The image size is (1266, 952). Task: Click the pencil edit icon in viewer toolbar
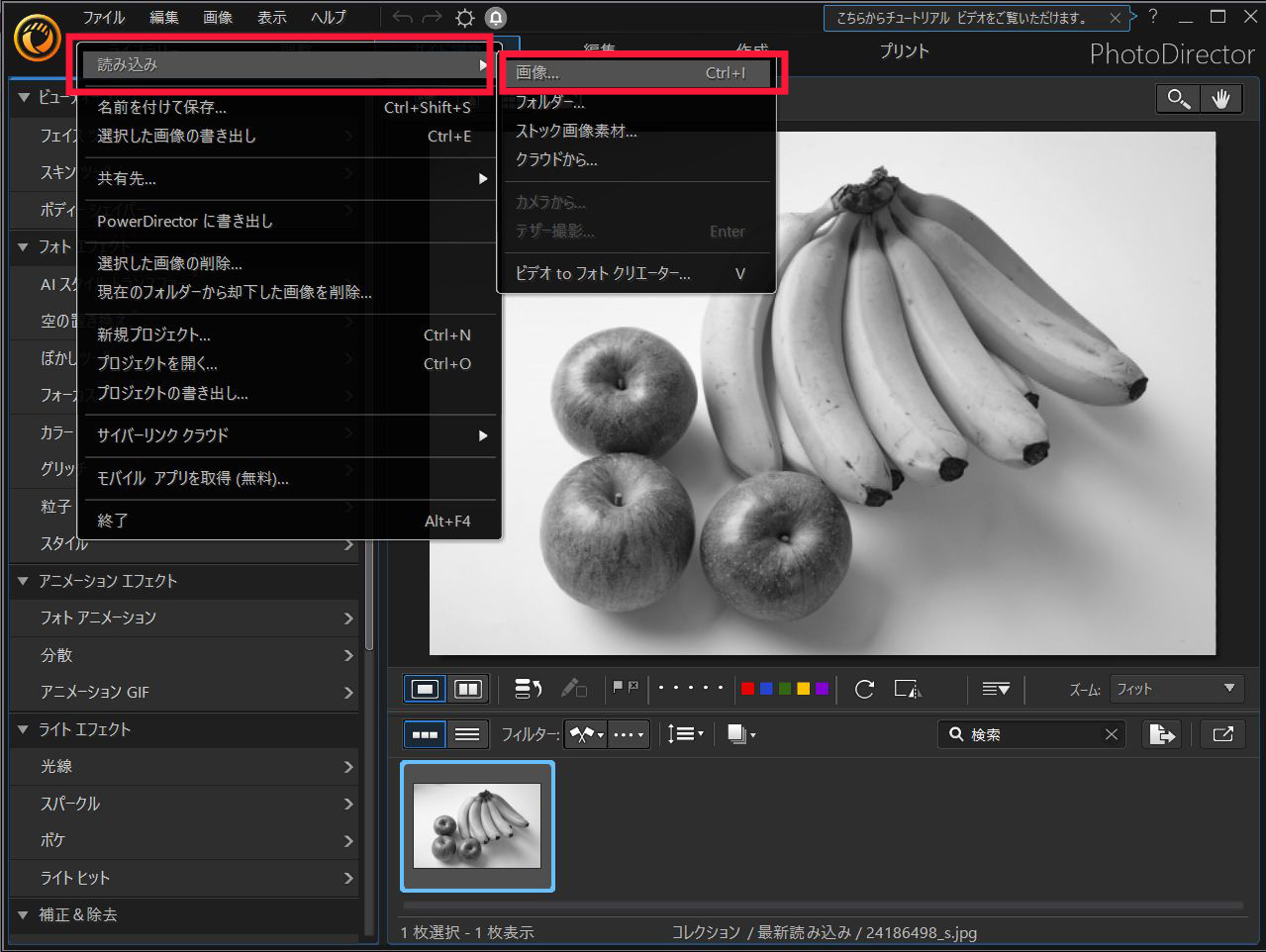click(573, 689)
